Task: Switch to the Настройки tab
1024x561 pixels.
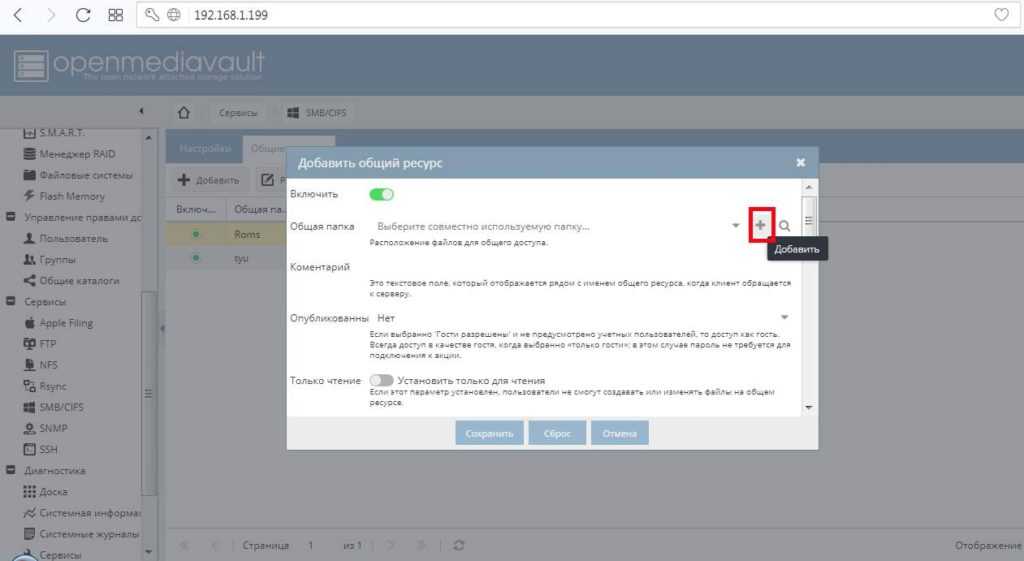Action: click(x=198, y=148)
